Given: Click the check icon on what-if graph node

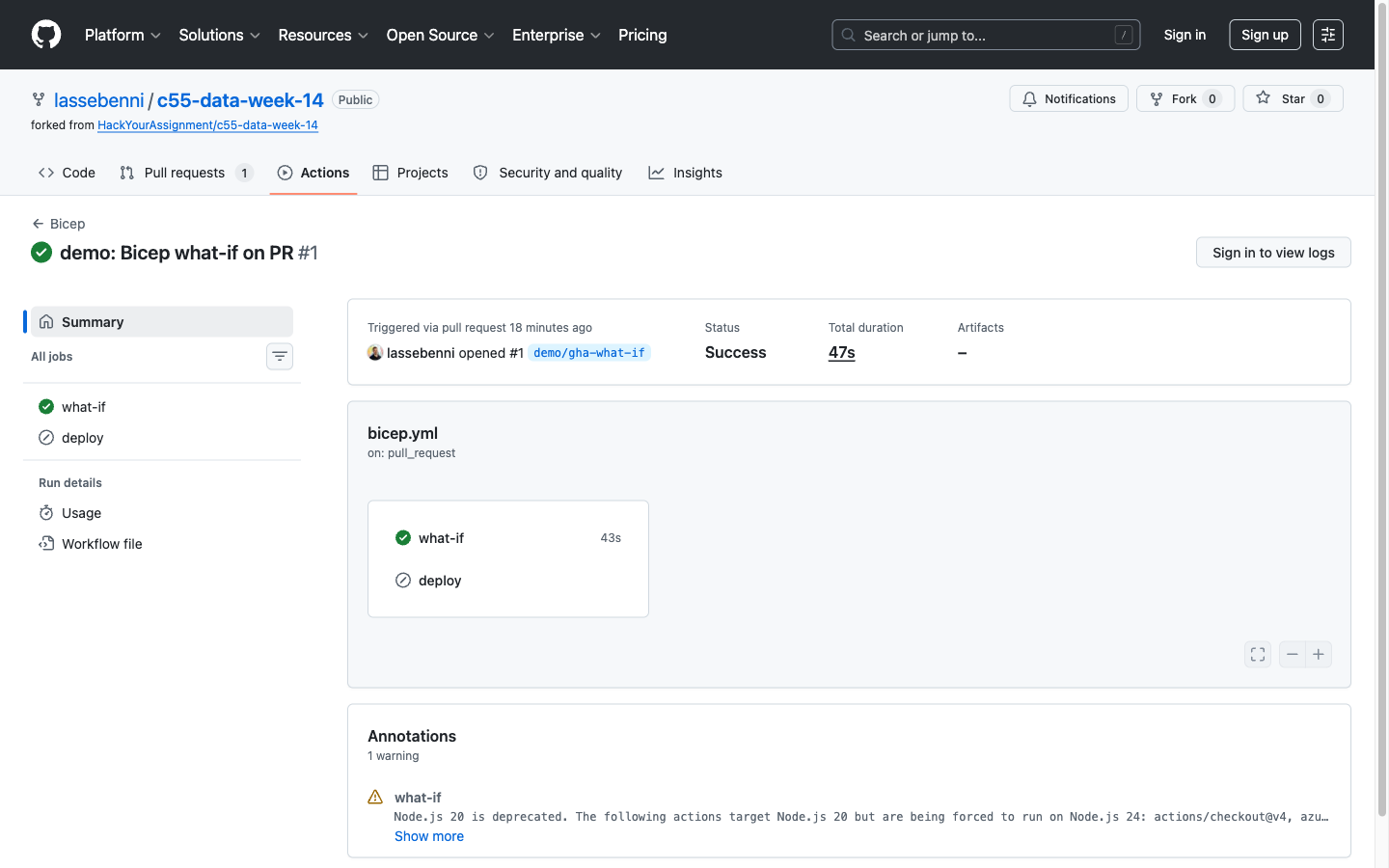Looking at the screenshot, I should click(x=403, y=538).
